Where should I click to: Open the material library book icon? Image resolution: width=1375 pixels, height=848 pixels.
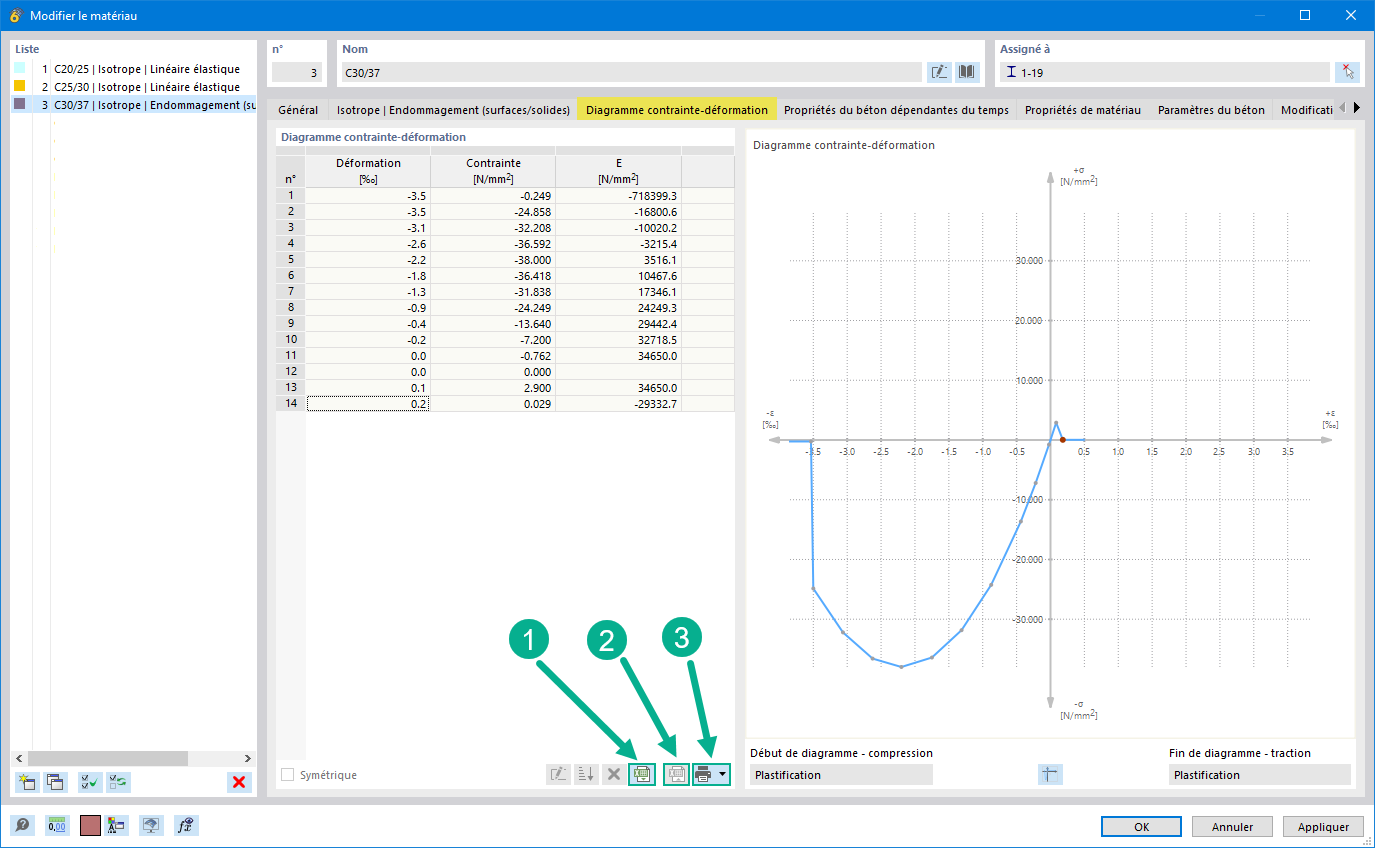click(966, 72)
